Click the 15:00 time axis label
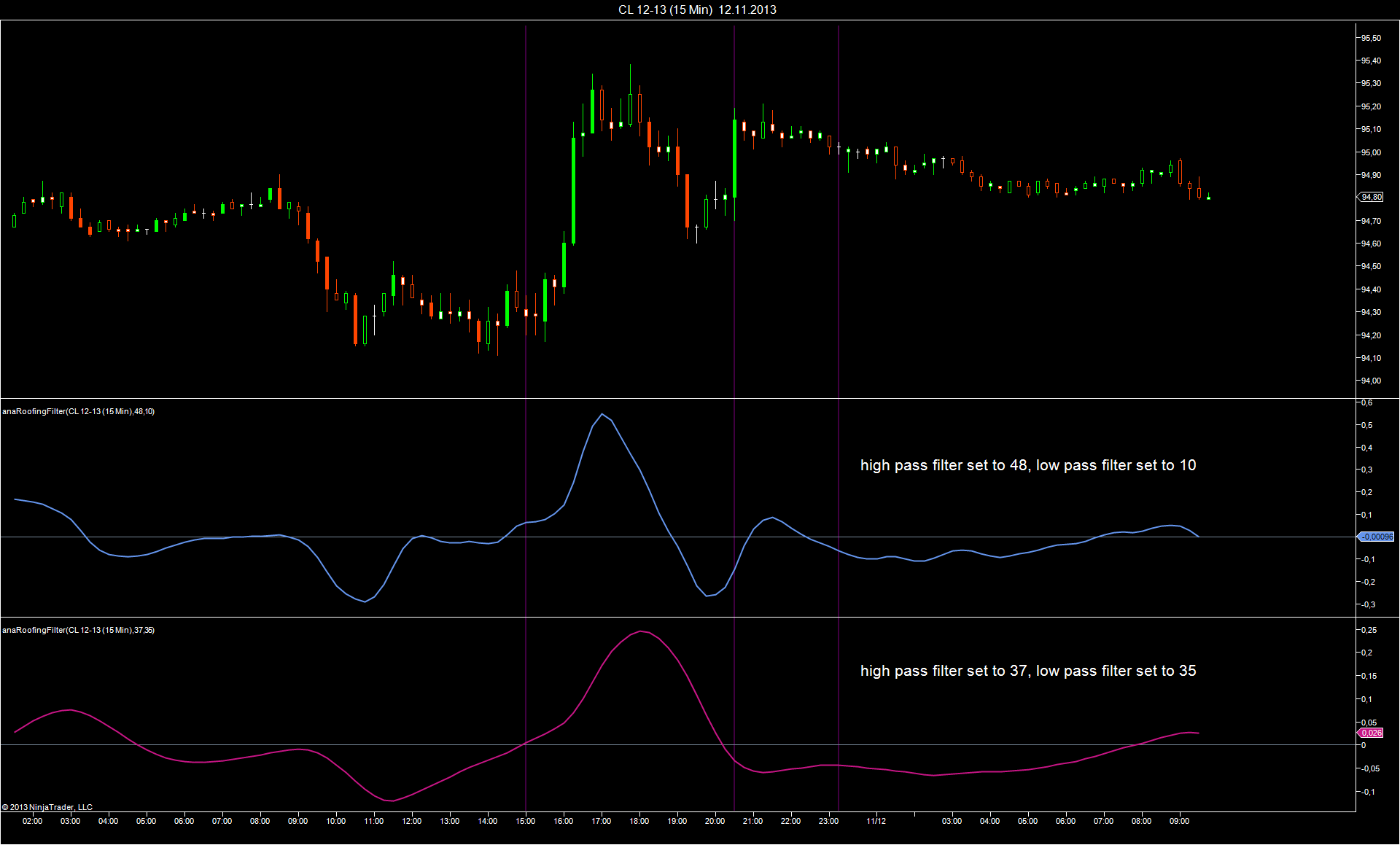 [x=526, y=821]
